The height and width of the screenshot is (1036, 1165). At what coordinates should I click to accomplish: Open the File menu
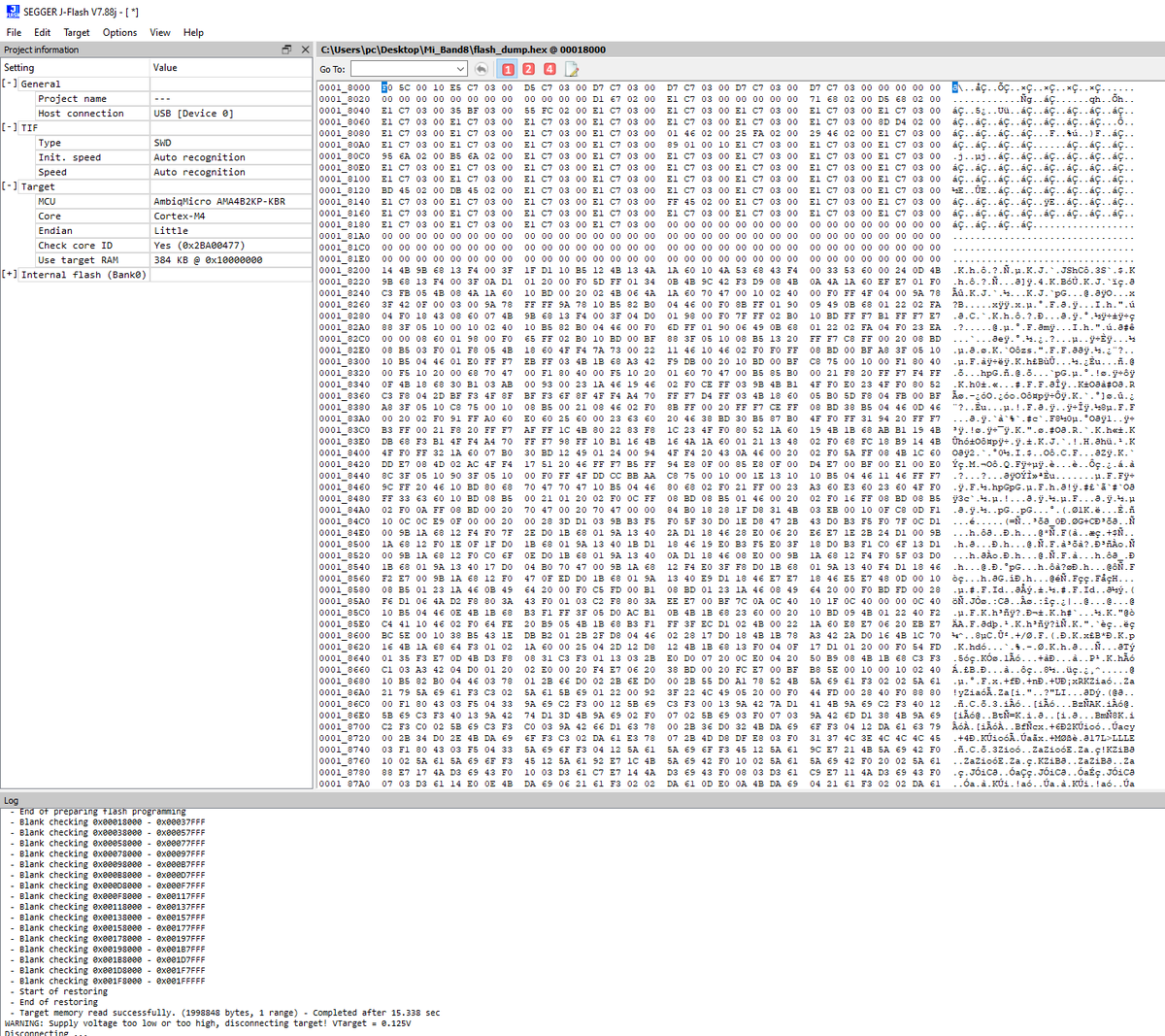pos(14,32)
